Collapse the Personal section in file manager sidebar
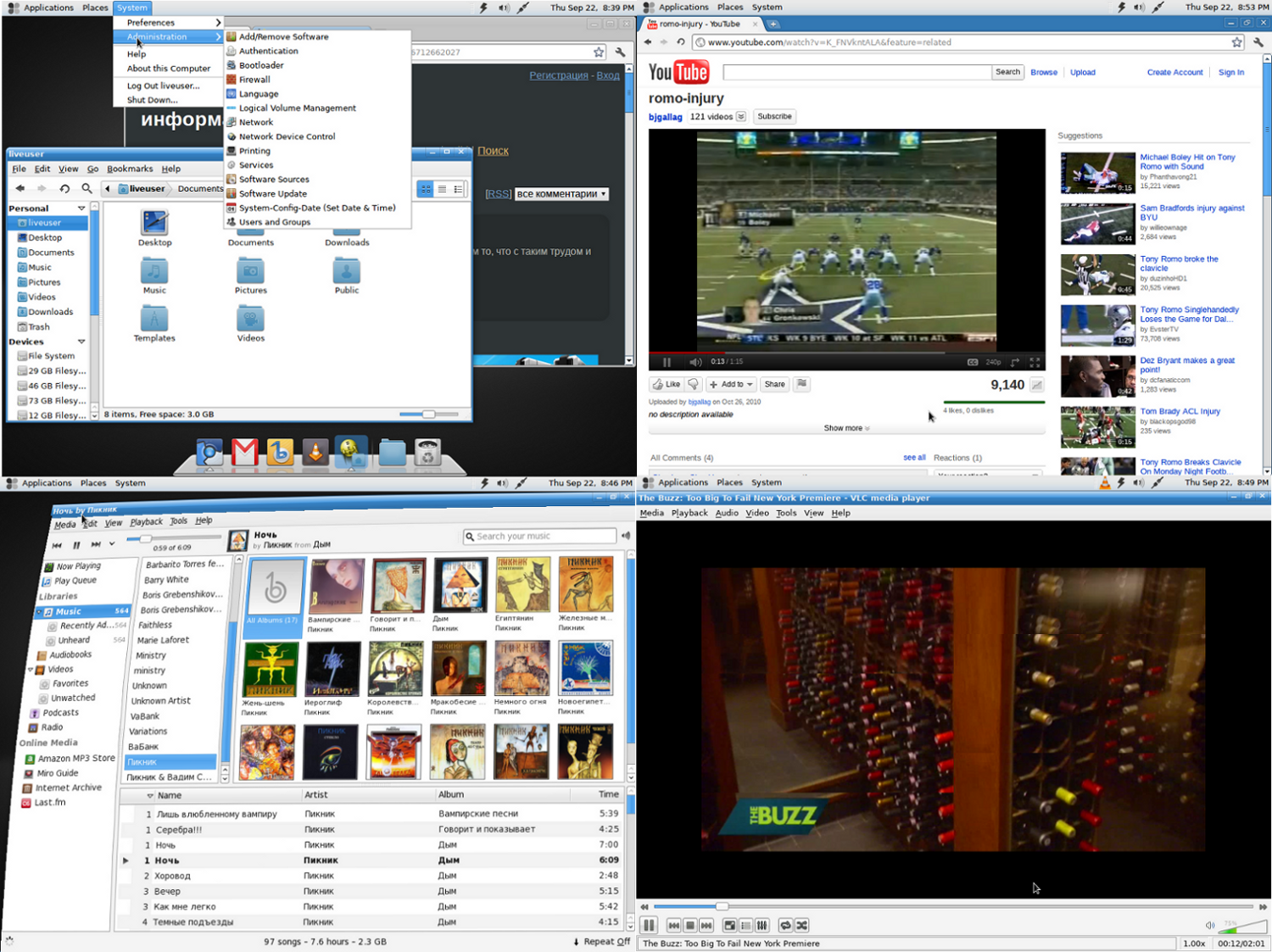The height and width of the screenshot is (952, 1272). click(81, 208)
